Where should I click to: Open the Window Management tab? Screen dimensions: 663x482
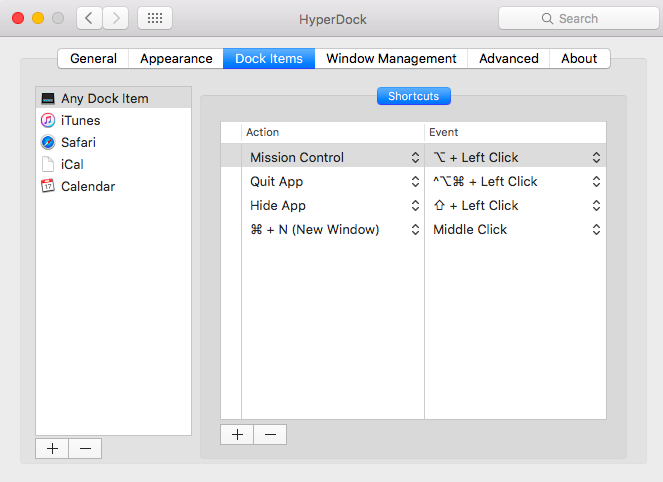tap(391, 58)
